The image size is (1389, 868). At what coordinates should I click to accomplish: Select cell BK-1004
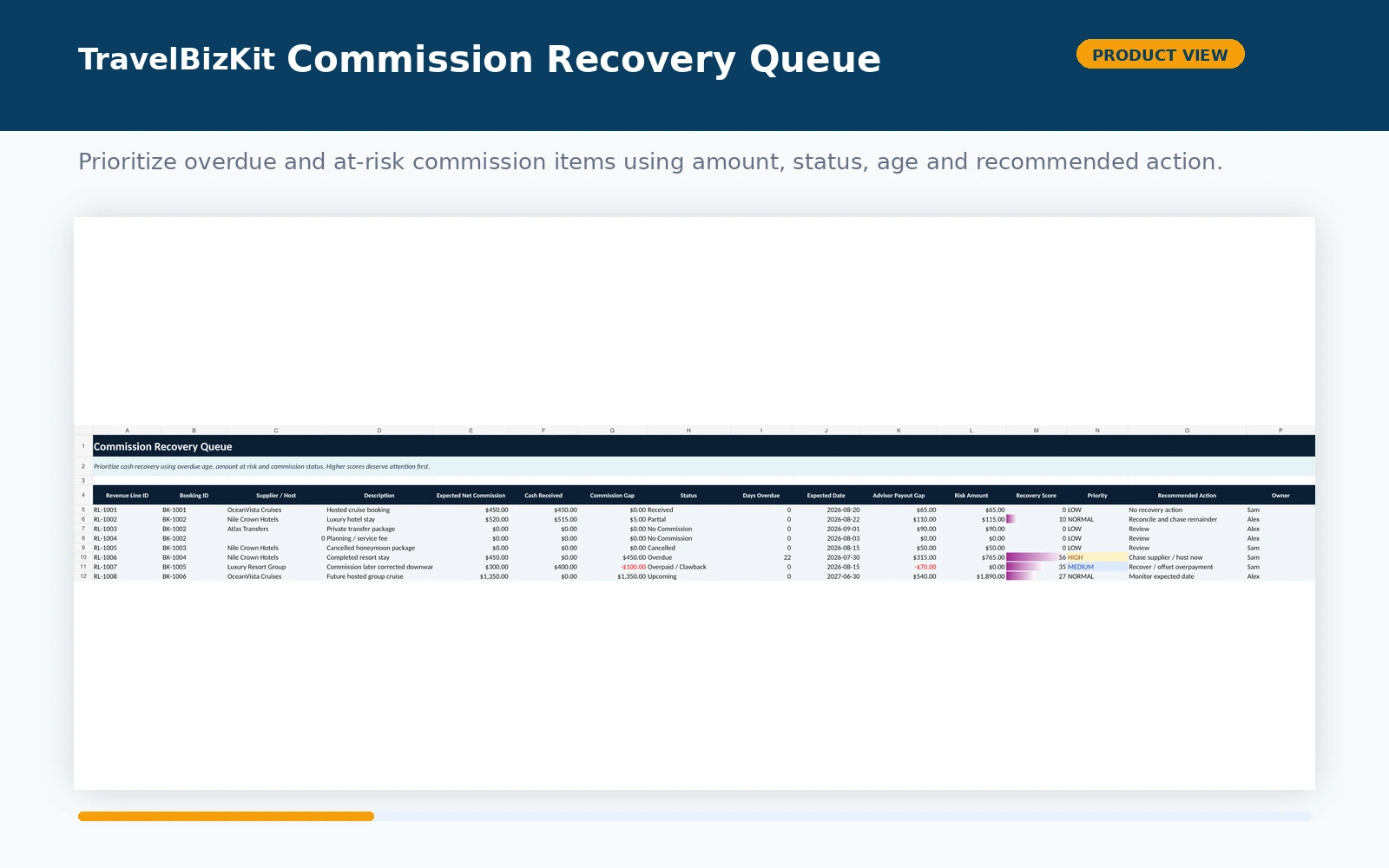point(194,557)
